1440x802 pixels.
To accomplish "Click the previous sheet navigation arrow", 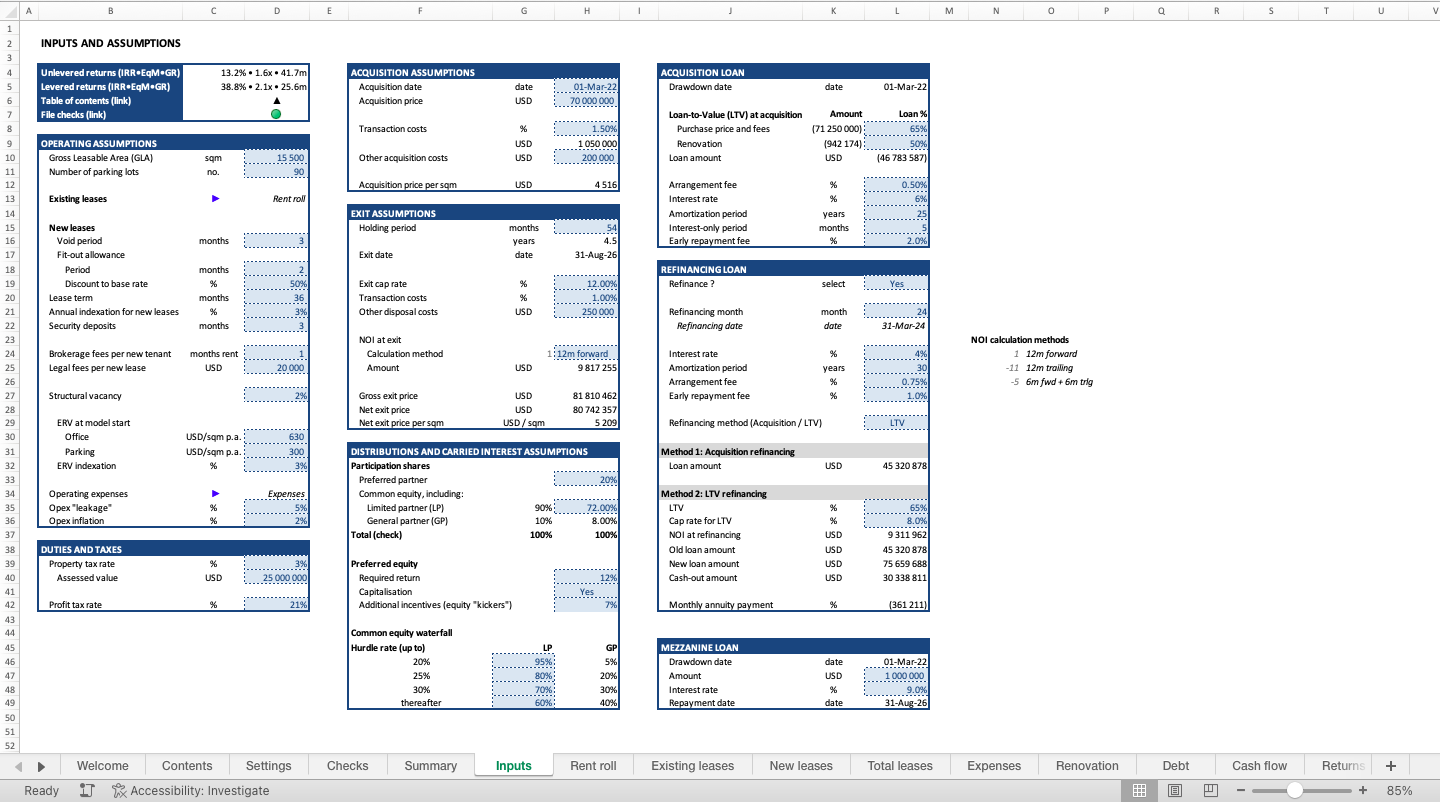I will pyautogui.click(x=19, y=766).
